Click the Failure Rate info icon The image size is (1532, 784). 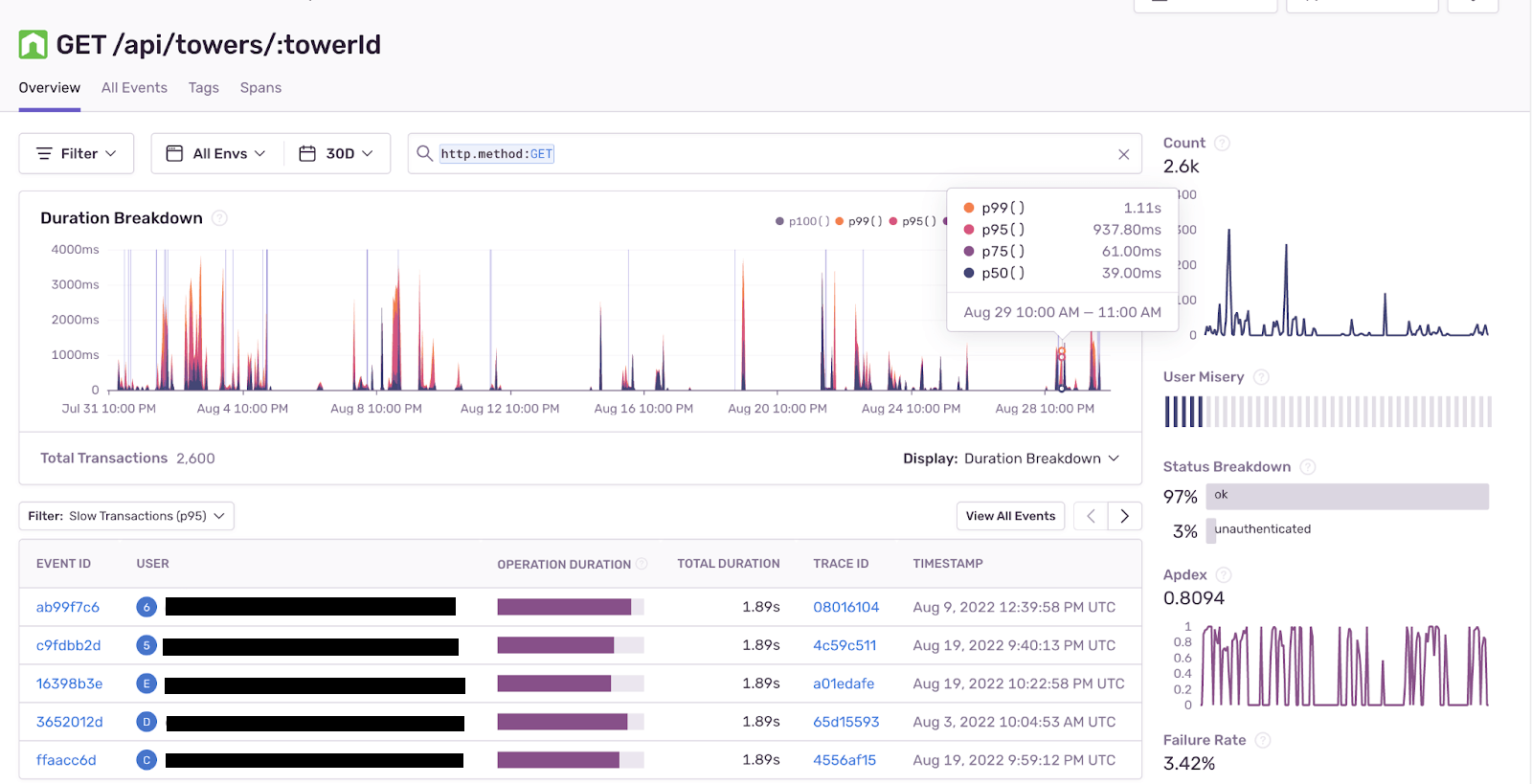pyautogui.click(x=1262, y=741)
